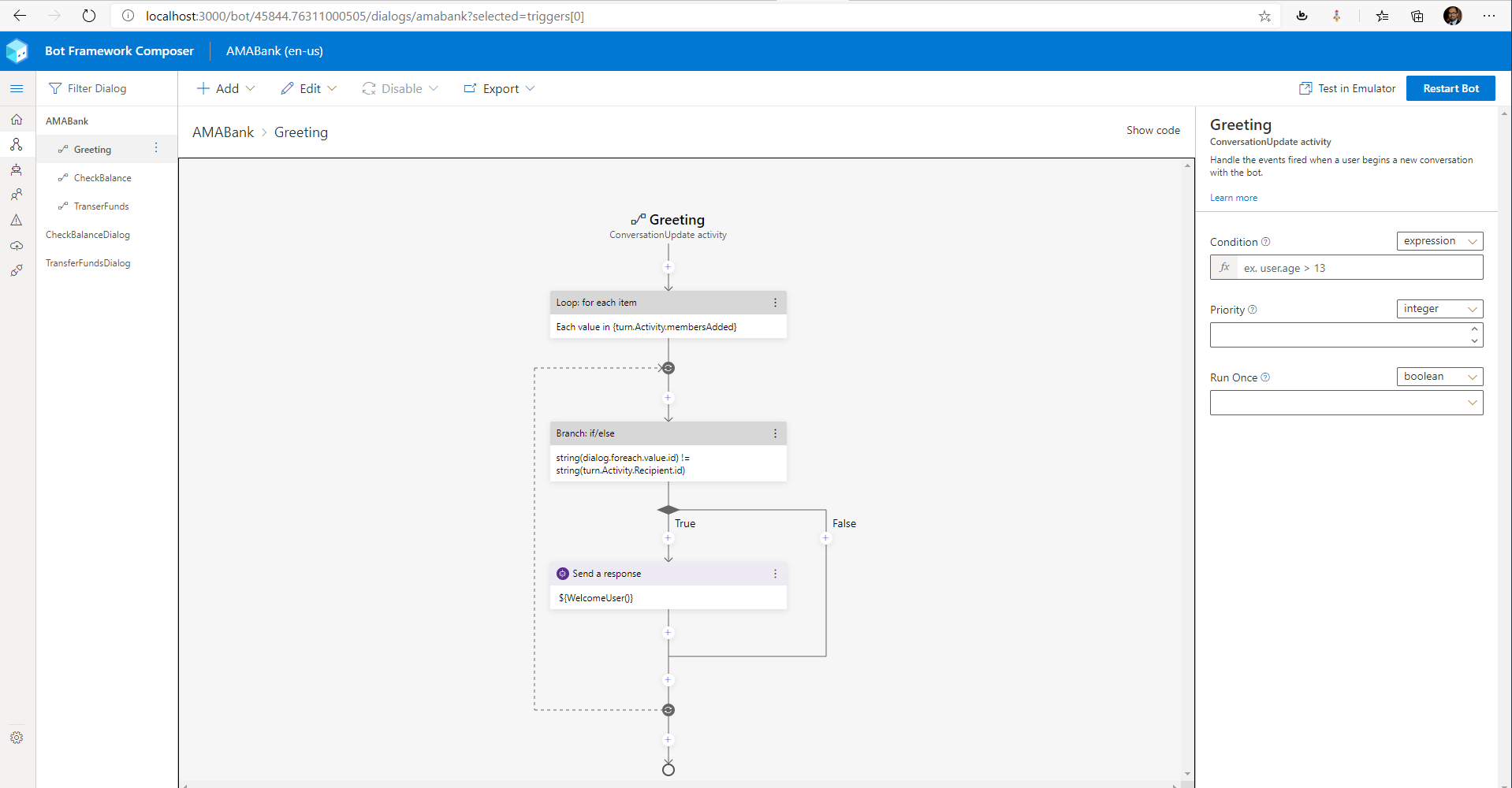
Task: Click the Bot Framework Composer logo
Action: click(x=17, y=51)
